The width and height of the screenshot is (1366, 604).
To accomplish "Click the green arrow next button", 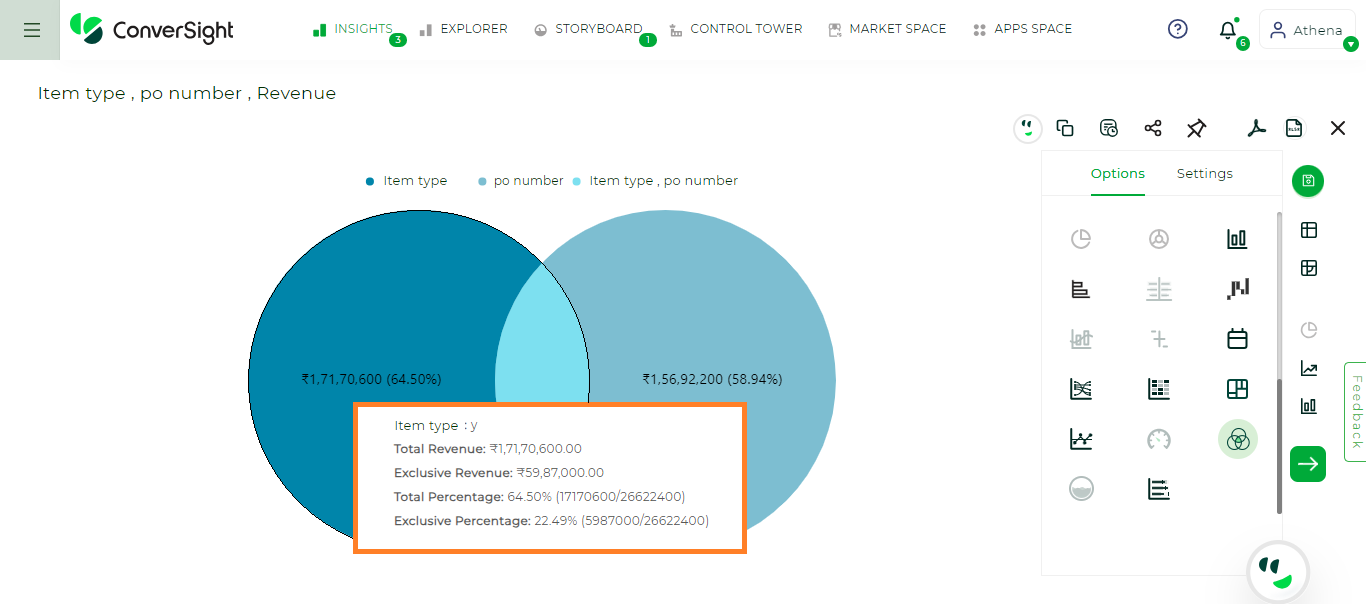I will (x=1308, y=463).
